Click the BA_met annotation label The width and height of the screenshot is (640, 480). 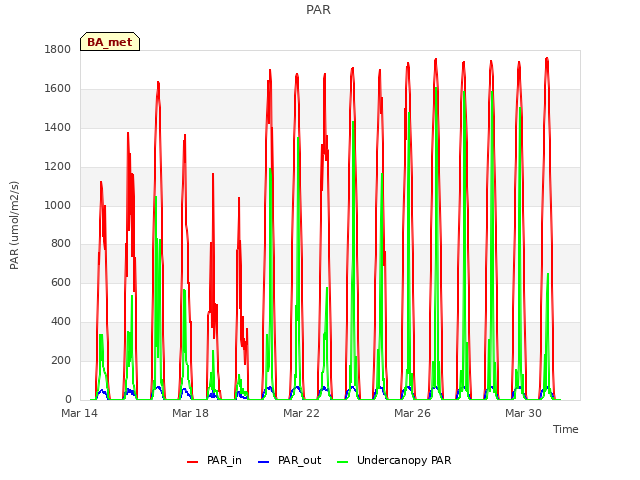click(x=110, y=42)
